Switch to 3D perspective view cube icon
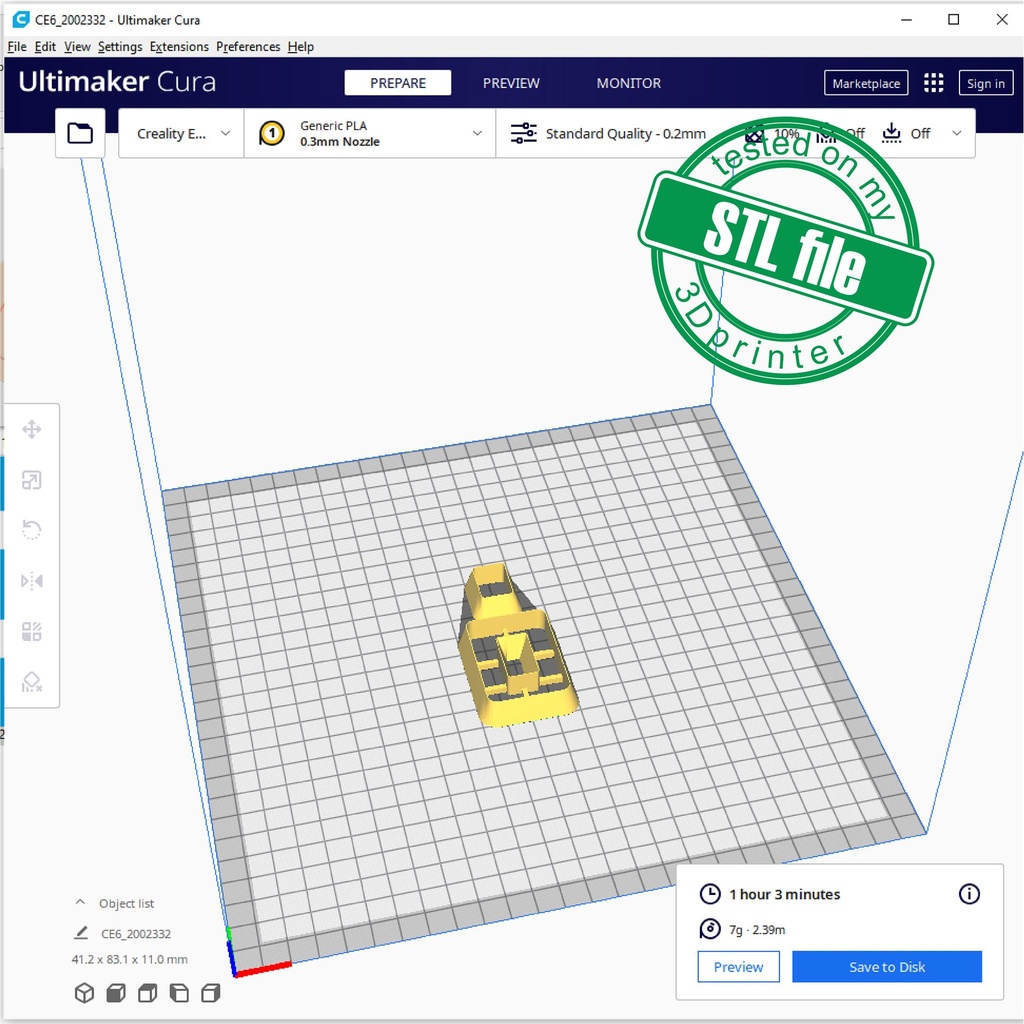 tap(85, 993)
